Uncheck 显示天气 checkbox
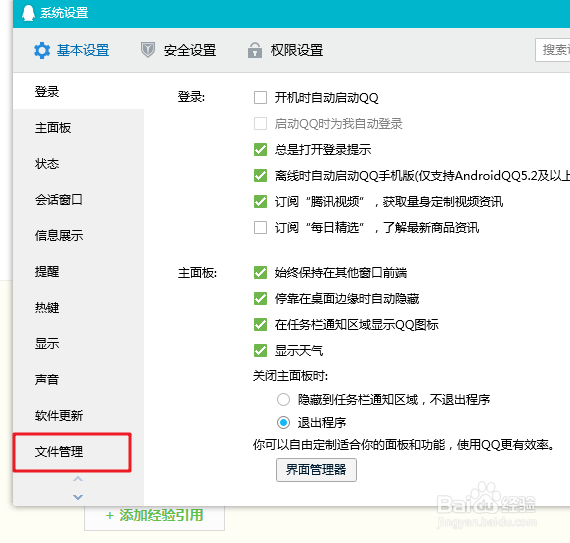The height and width of the screenshot is (543, 570). pyautogui.click(x=260, y=350)
